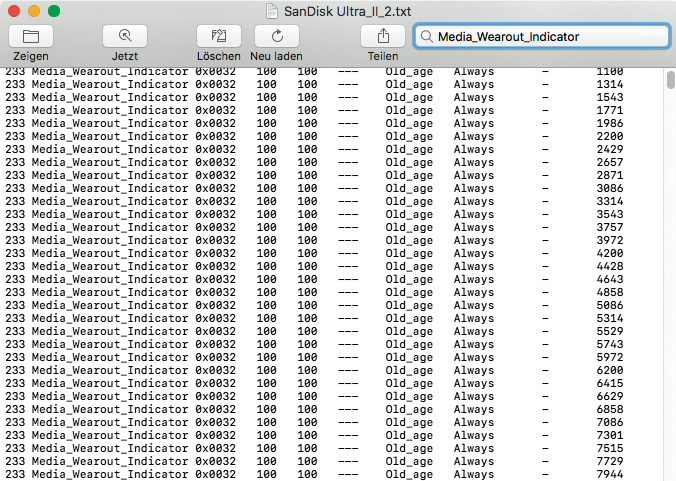Click raw value 1314
This screenshot has width=676, height=481.
click(610, 84)
